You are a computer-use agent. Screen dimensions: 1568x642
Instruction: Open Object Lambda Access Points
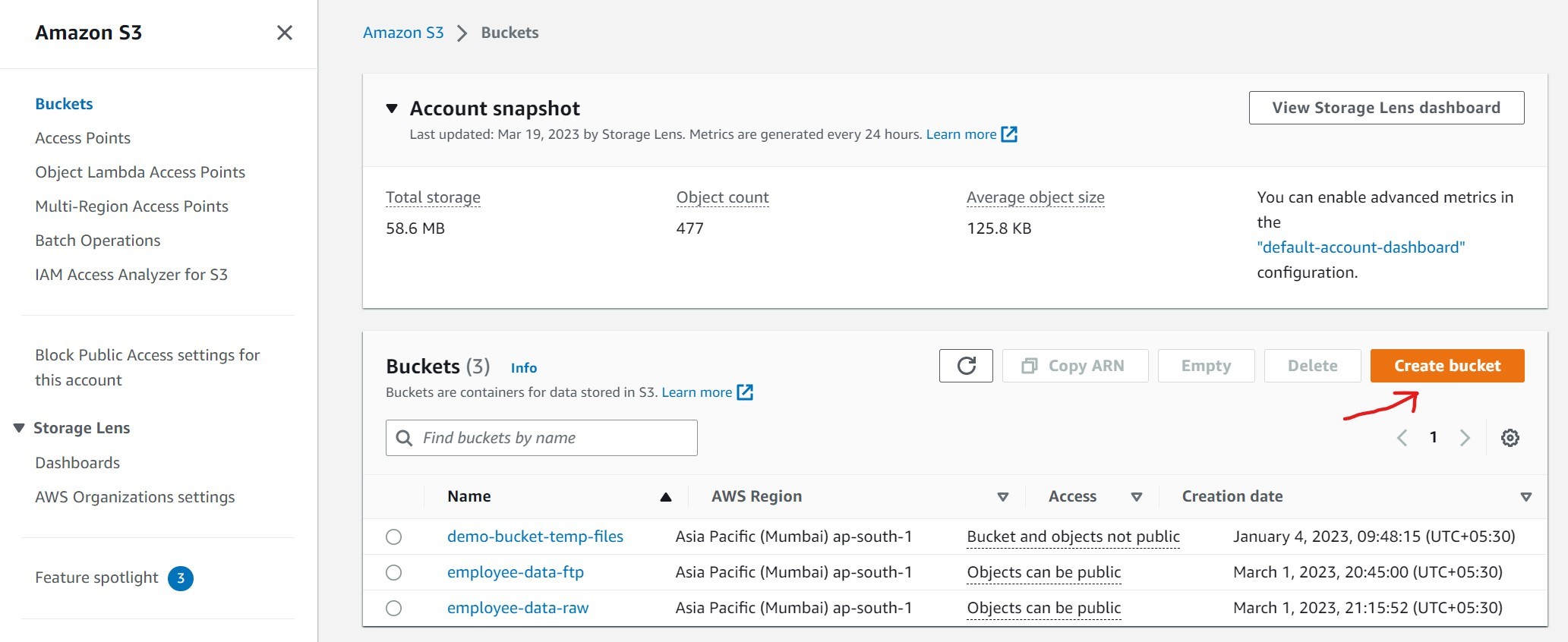(140, 172)
